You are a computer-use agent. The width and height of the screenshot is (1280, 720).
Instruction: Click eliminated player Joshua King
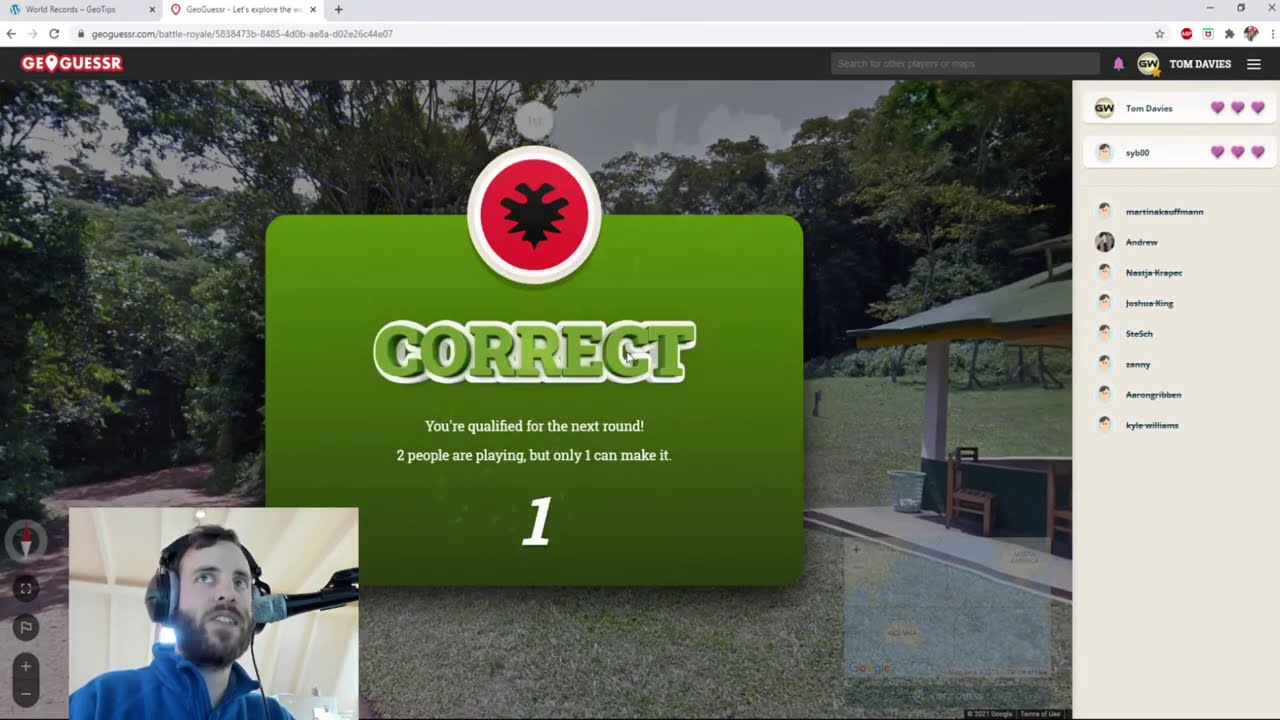tap(1149, 303)
